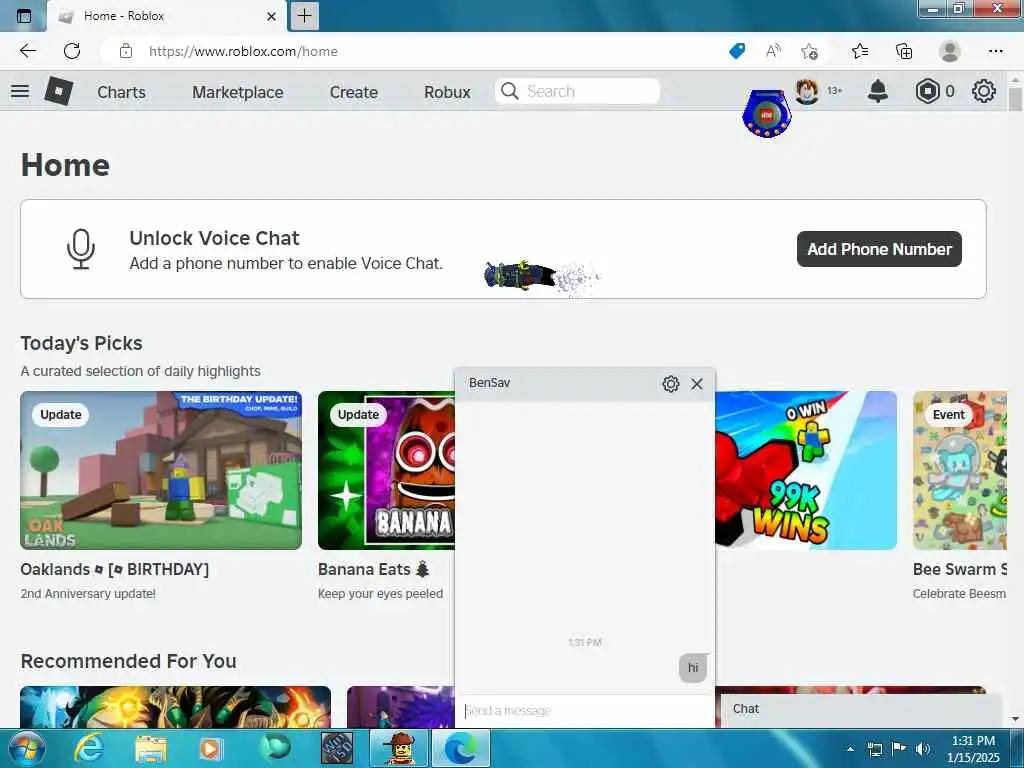The height and width of the screenshot is (768, 1024).
Task: Open Action Center flag in tray
Action: coord(899,749)
